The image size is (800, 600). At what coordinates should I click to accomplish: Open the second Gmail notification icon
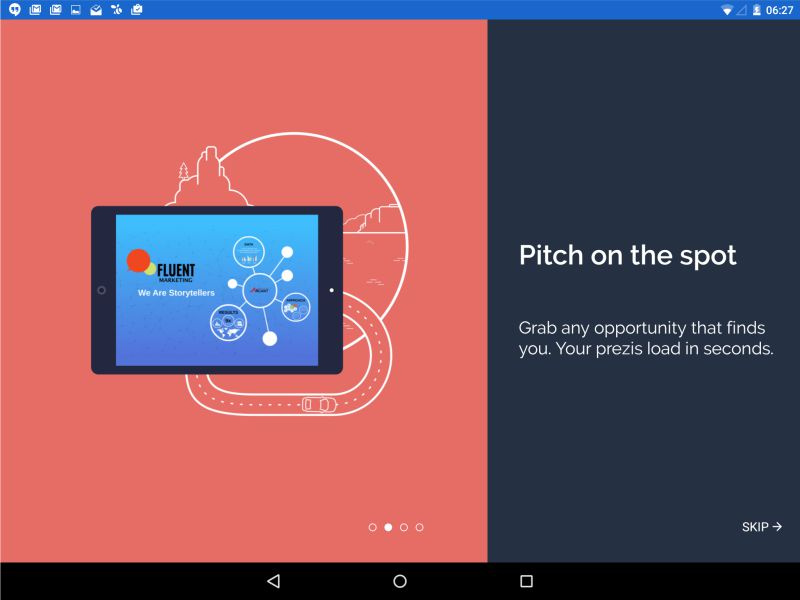(x=56, y=9)
